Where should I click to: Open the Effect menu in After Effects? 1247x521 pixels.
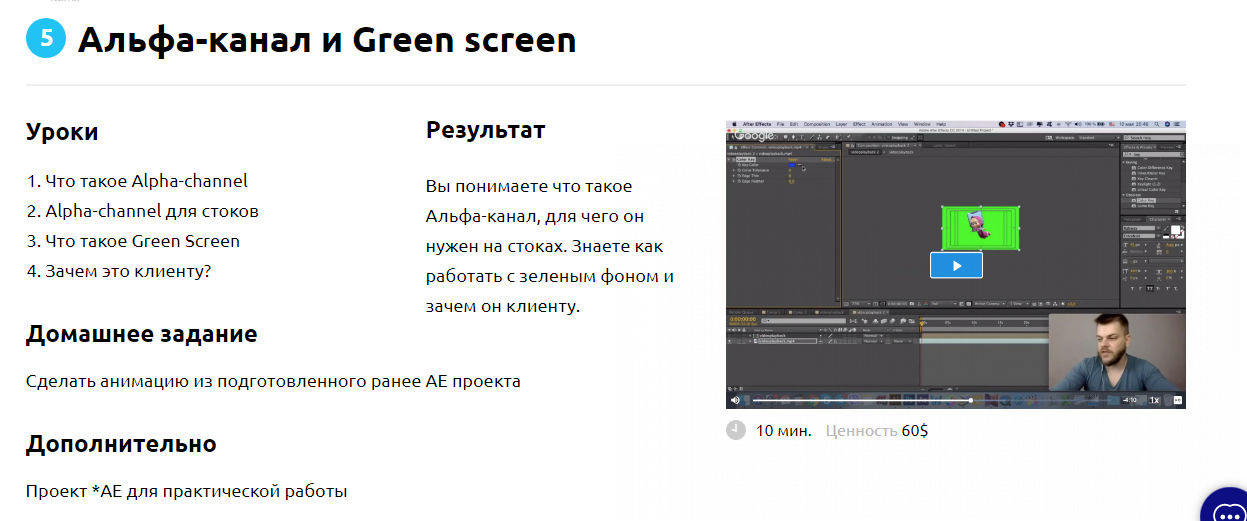click(858, 124)
